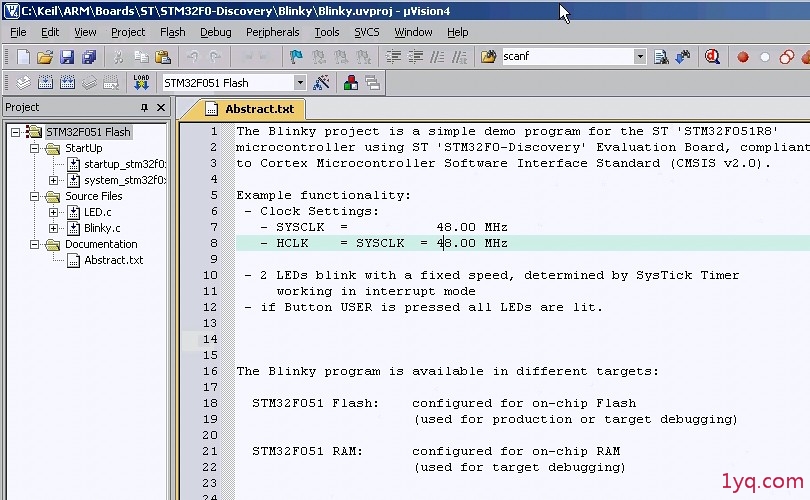Image resolution: width=810 pixels, height=500 pixels.
Task: Start debug session with the magnifier 'd' icon
Action: 712,57
